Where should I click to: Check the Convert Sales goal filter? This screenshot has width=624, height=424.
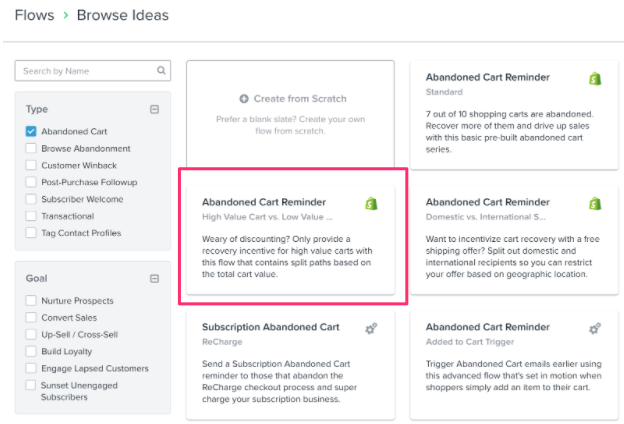31,318
